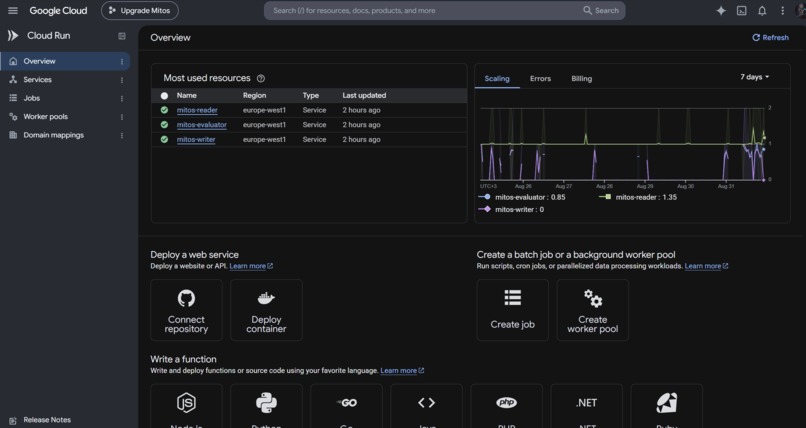Select the Java code brackets icon
This screenshot has width=806, height=428.
click(x=427, y=403)
